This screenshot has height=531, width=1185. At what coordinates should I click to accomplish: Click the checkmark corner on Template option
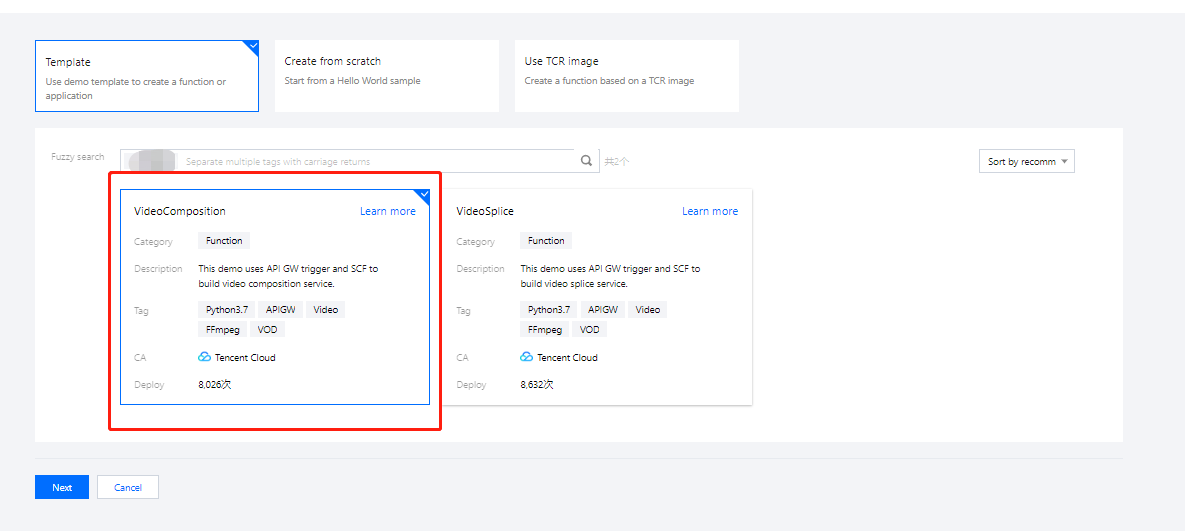point(252,46)
